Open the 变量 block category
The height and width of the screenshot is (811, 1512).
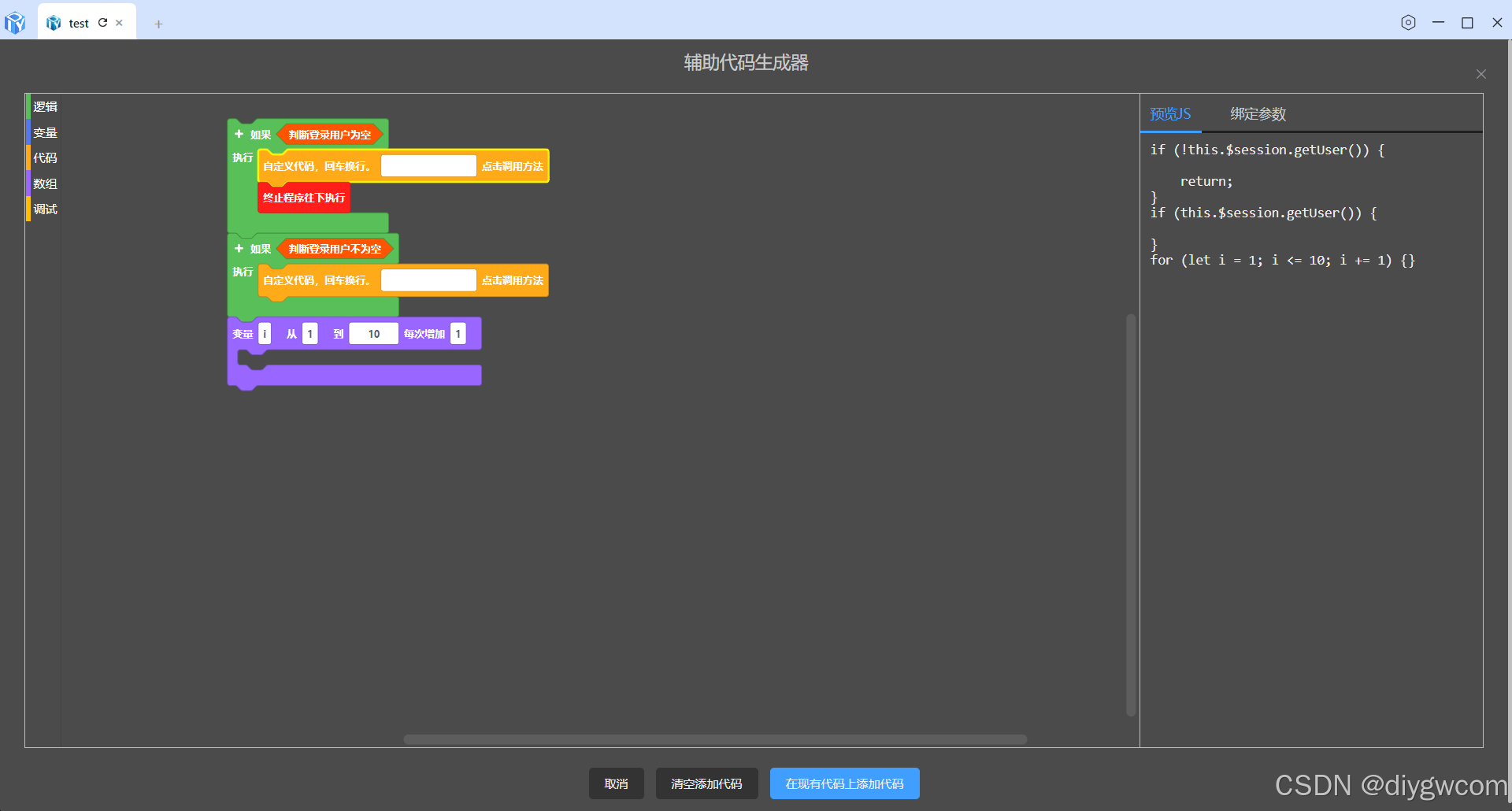tap(45, 132)
